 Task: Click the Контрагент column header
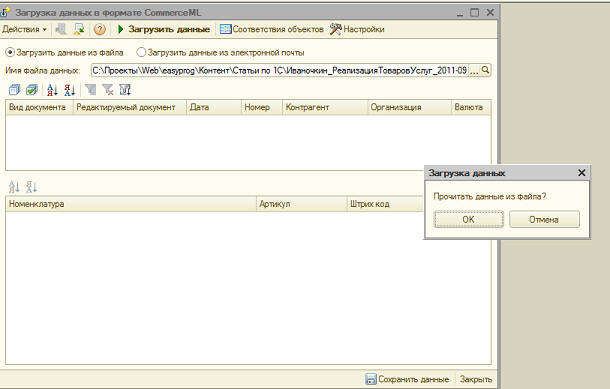(x=325, y=107)
